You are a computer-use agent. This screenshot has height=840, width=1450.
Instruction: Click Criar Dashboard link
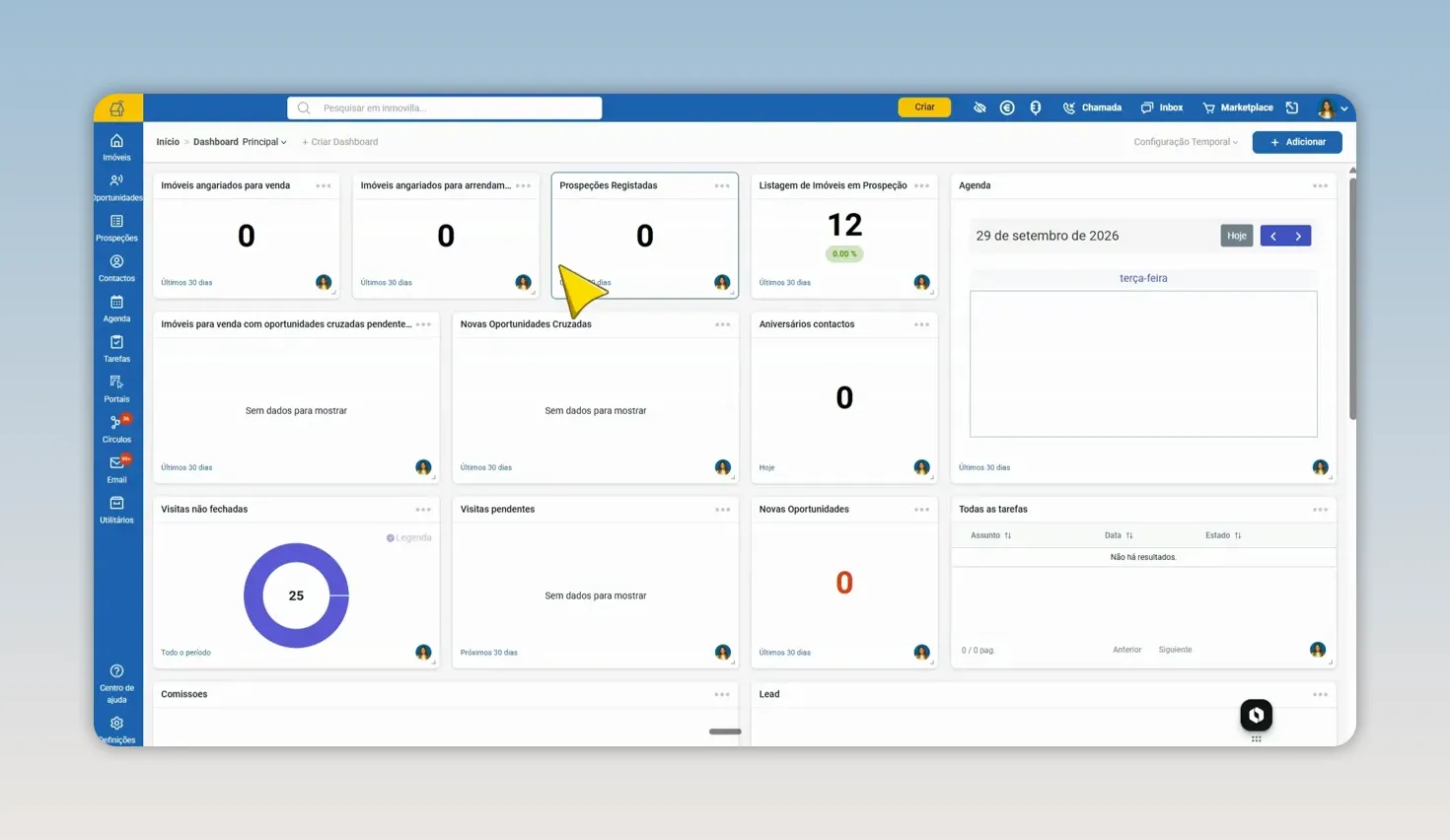pos(340,142)
